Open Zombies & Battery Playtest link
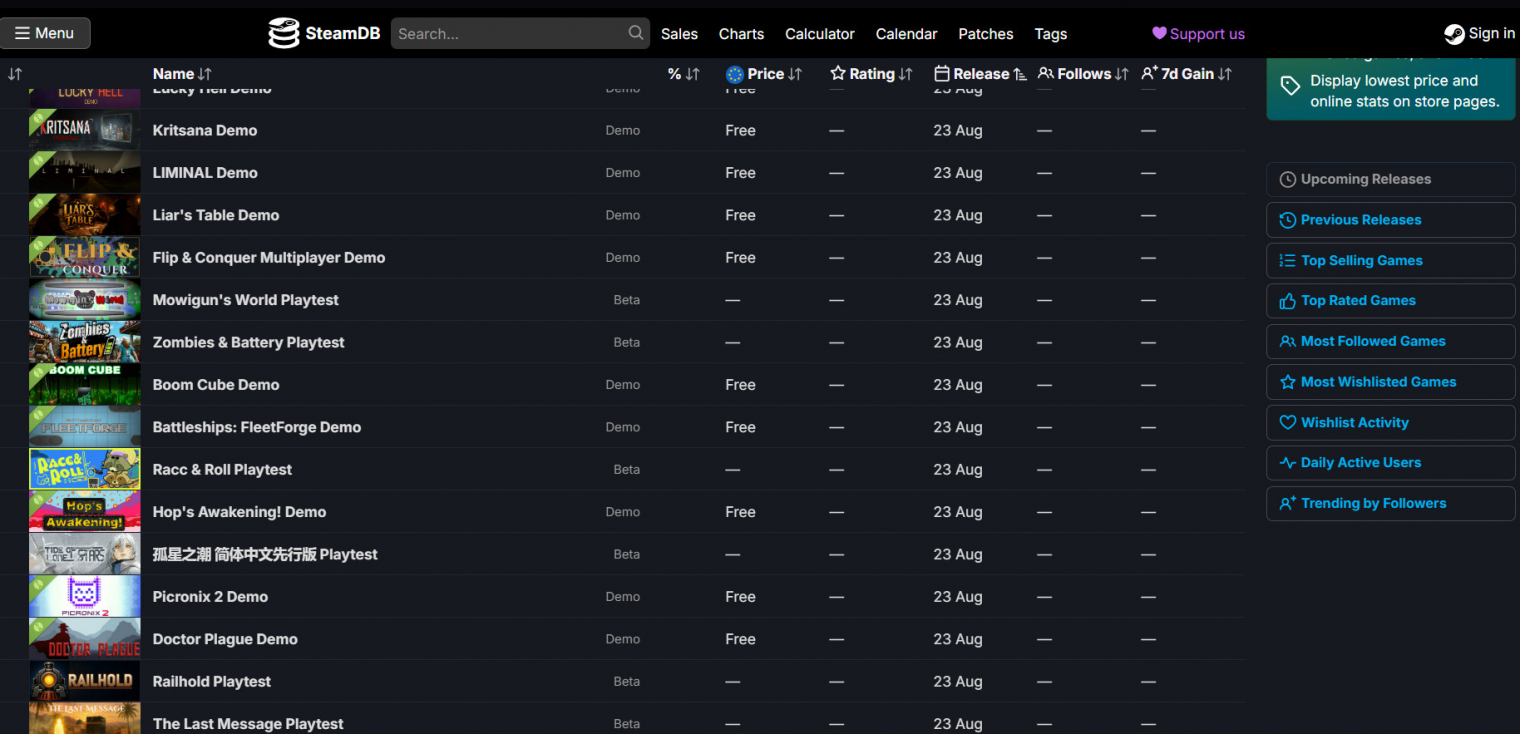 [249, 342]
